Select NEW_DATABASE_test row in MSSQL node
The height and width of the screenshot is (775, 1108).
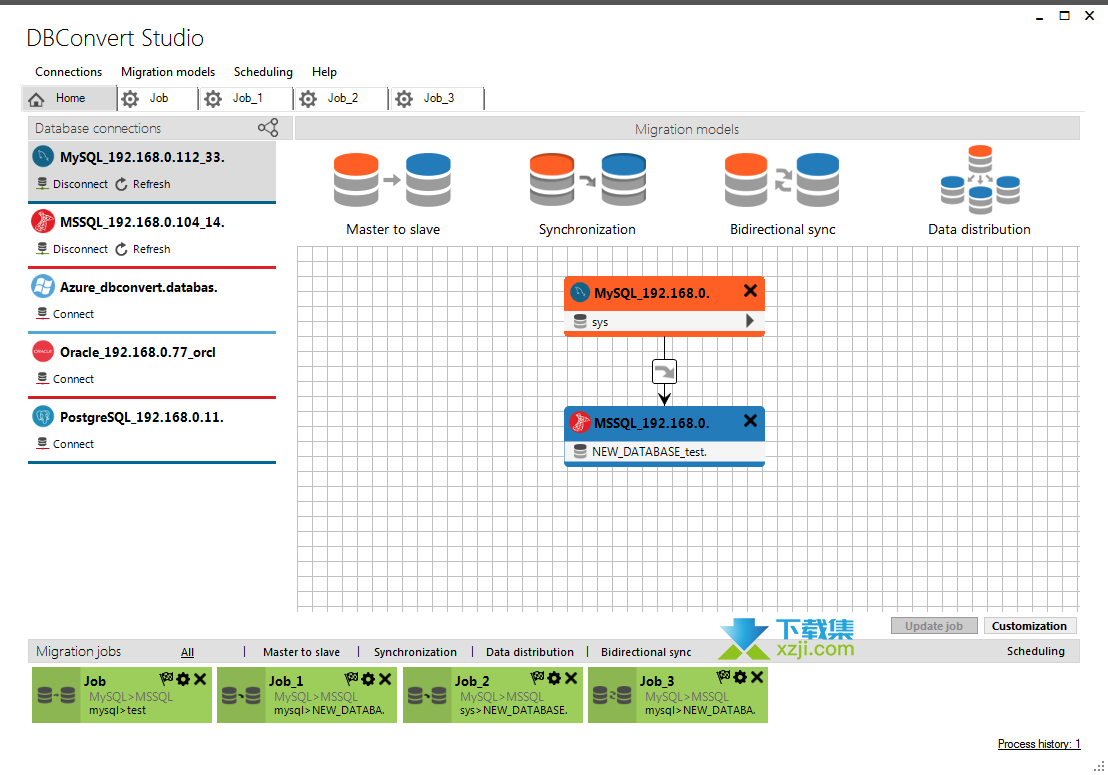coord(664,451)
